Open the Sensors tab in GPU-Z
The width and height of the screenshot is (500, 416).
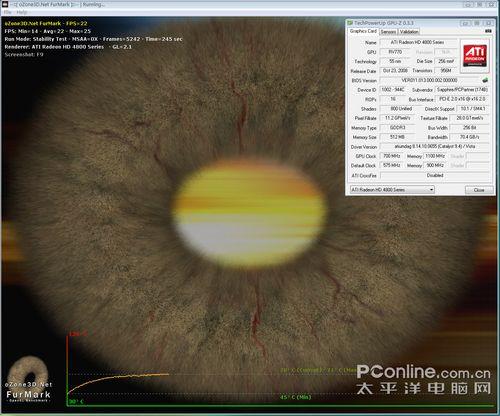(388, 32)
